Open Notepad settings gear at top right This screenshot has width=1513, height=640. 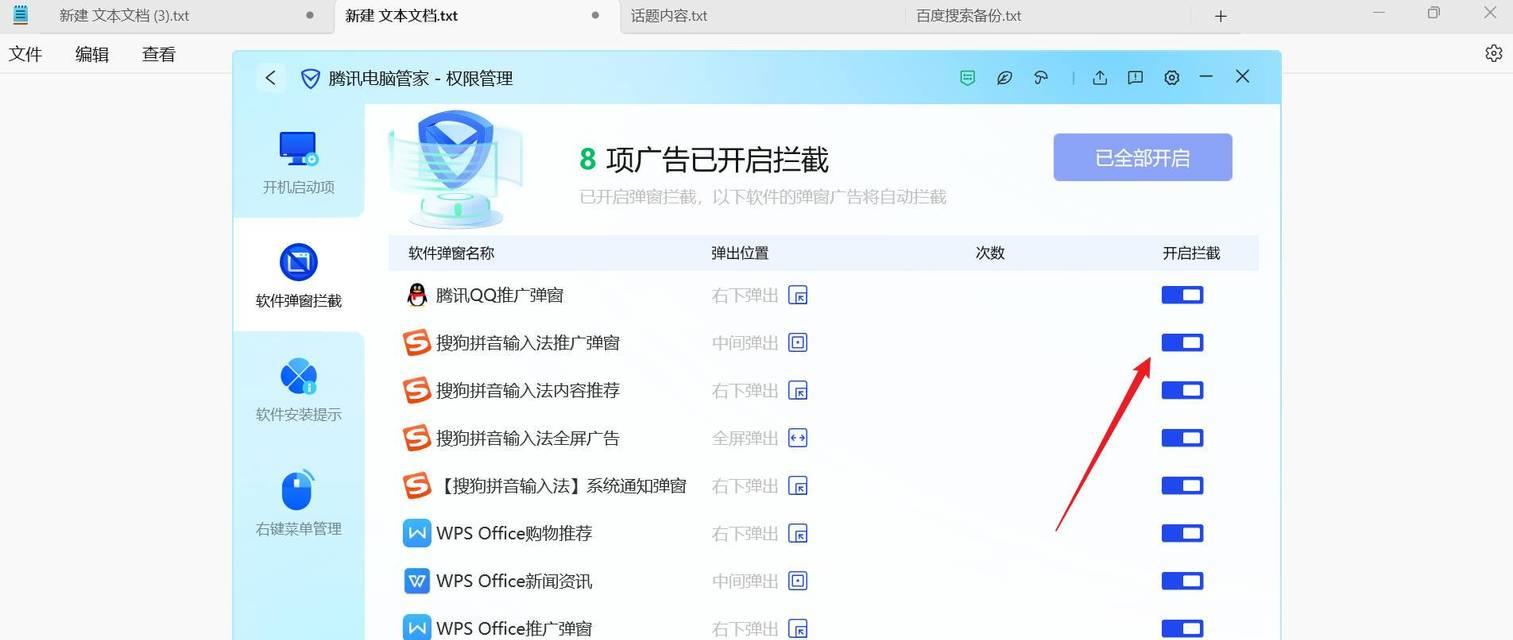coord(1493,53)
